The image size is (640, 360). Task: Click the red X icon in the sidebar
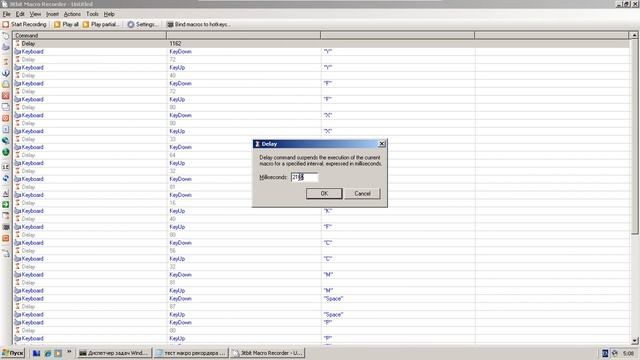[6, 96]
